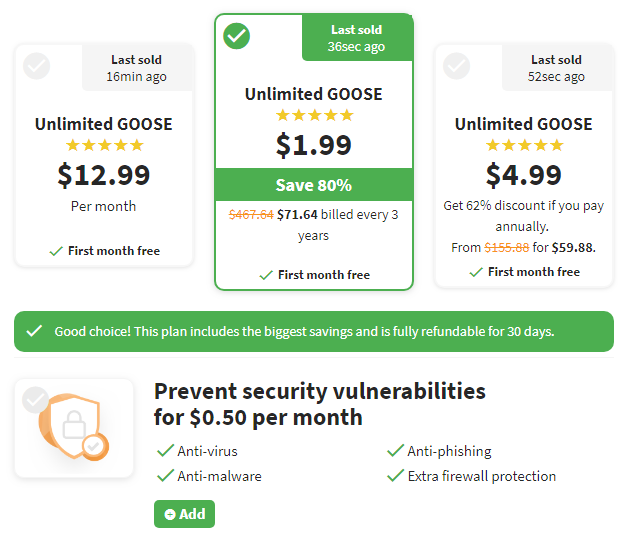Click 'Last sold 16min ago' tag
This screenshot has width=630, height=540.
pos(137,68)
